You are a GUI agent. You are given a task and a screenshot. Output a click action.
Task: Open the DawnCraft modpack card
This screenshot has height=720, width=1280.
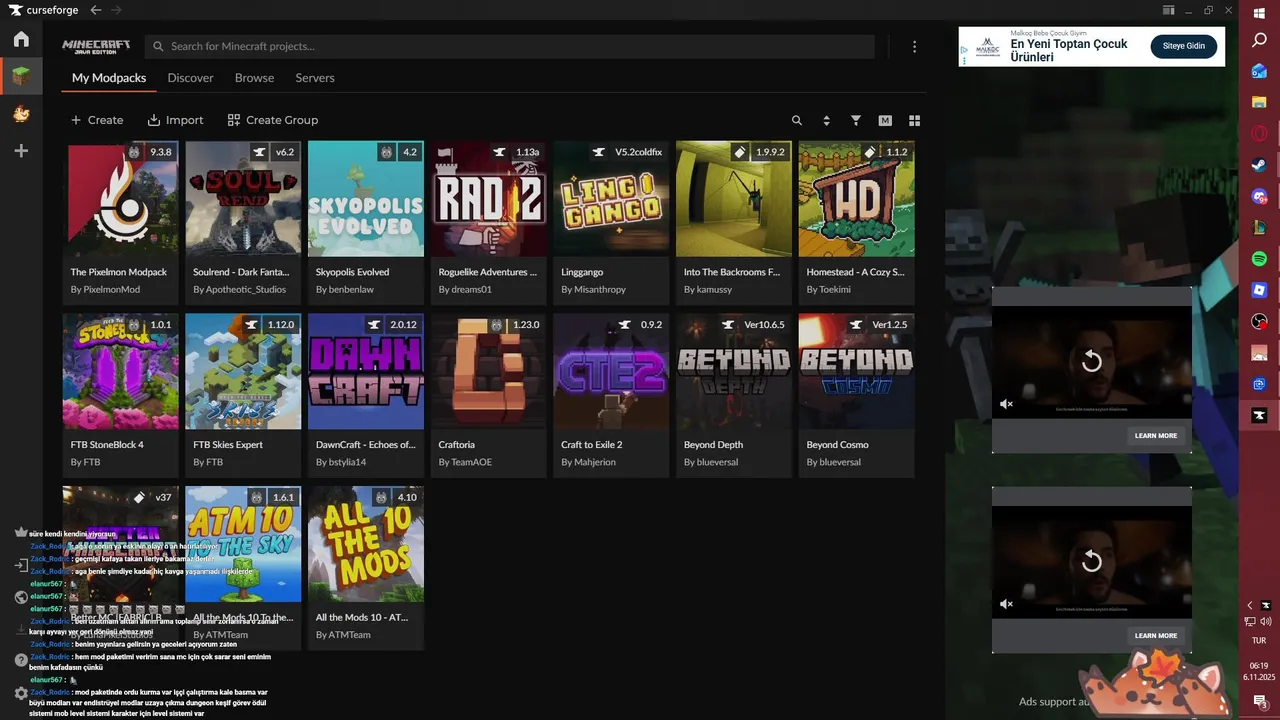[366, 395]
